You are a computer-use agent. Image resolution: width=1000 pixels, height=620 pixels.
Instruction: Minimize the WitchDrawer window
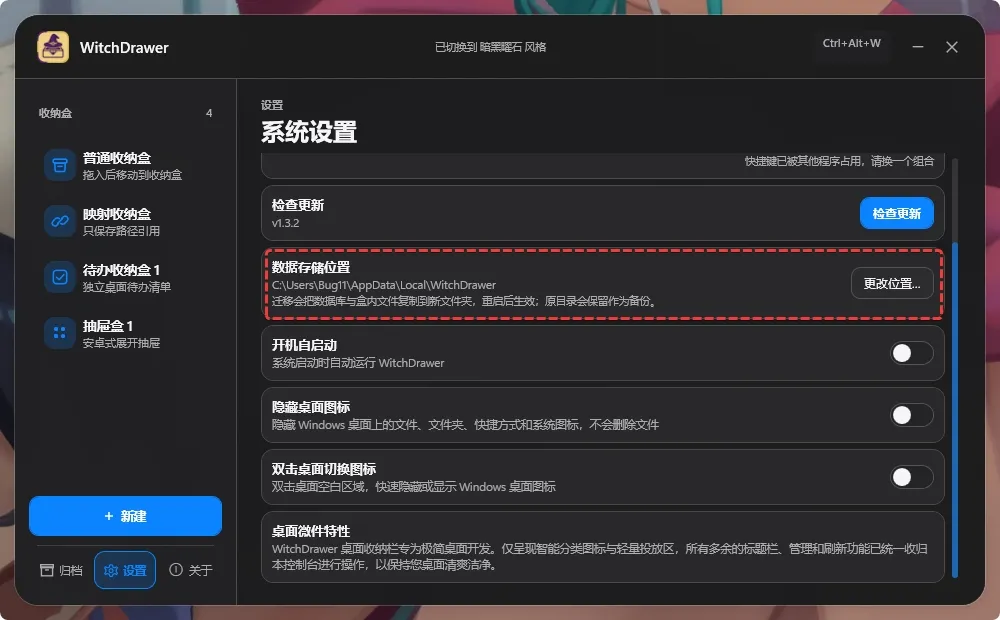(918, 47)
